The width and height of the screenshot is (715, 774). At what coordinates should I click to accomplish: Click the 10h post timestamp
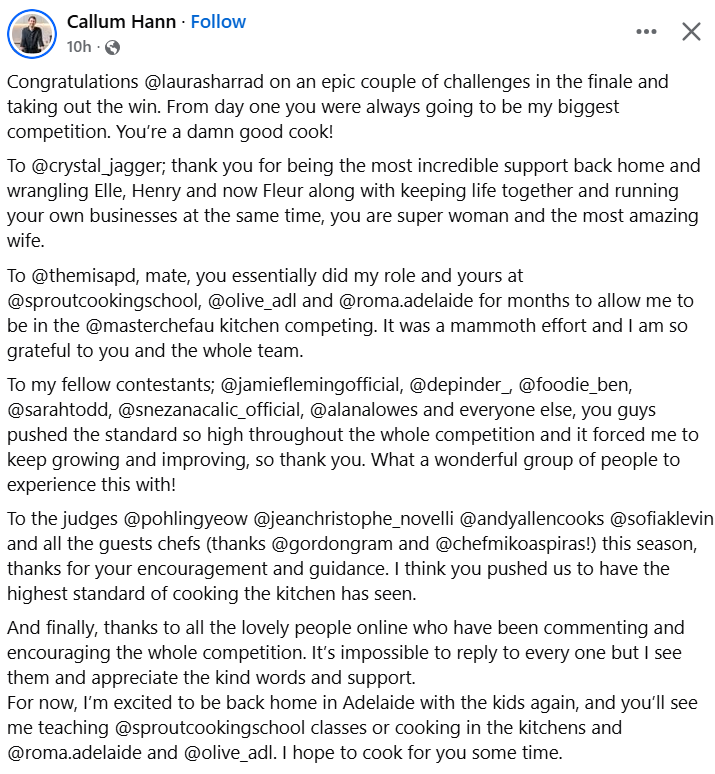click(x=79, y=47)
